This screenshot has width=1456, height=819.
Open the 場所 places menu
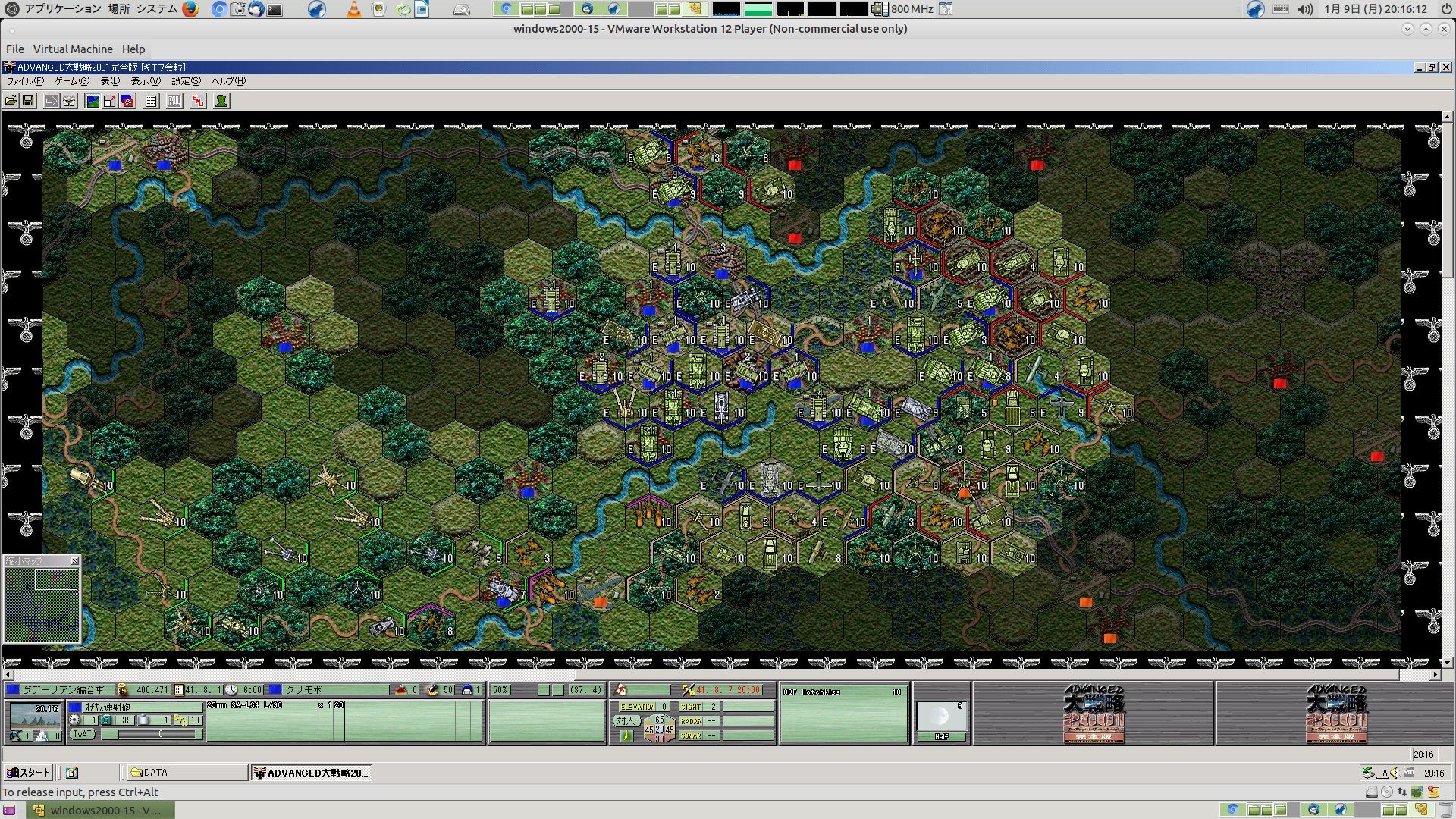(x=119, y=9)
